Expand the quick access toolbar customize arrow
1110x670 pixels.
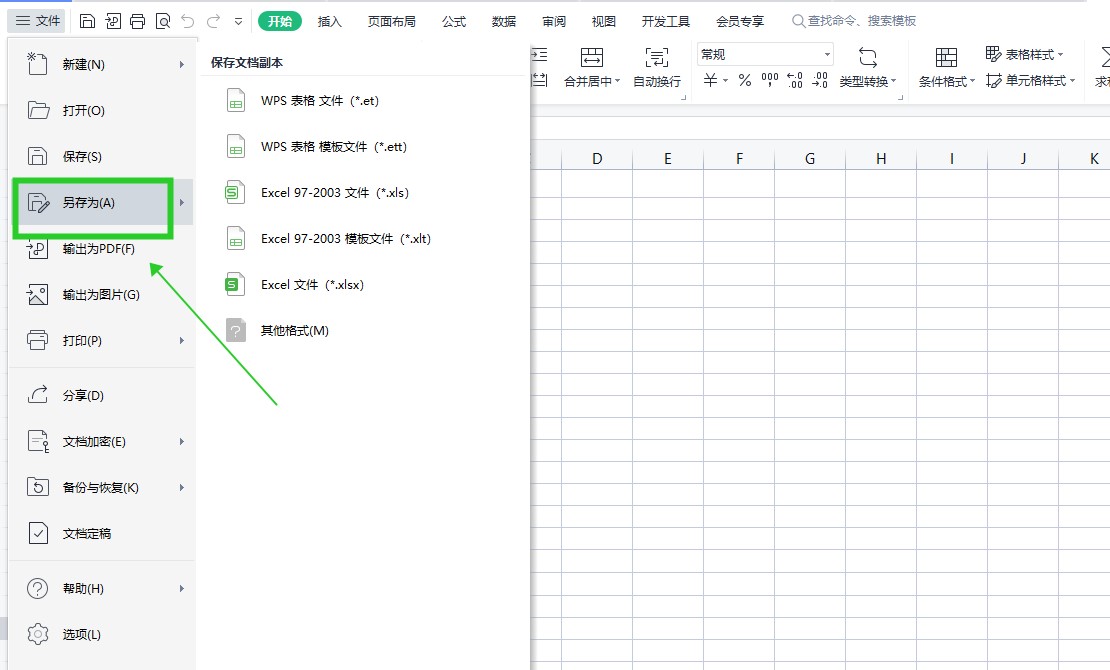point(238,21)
